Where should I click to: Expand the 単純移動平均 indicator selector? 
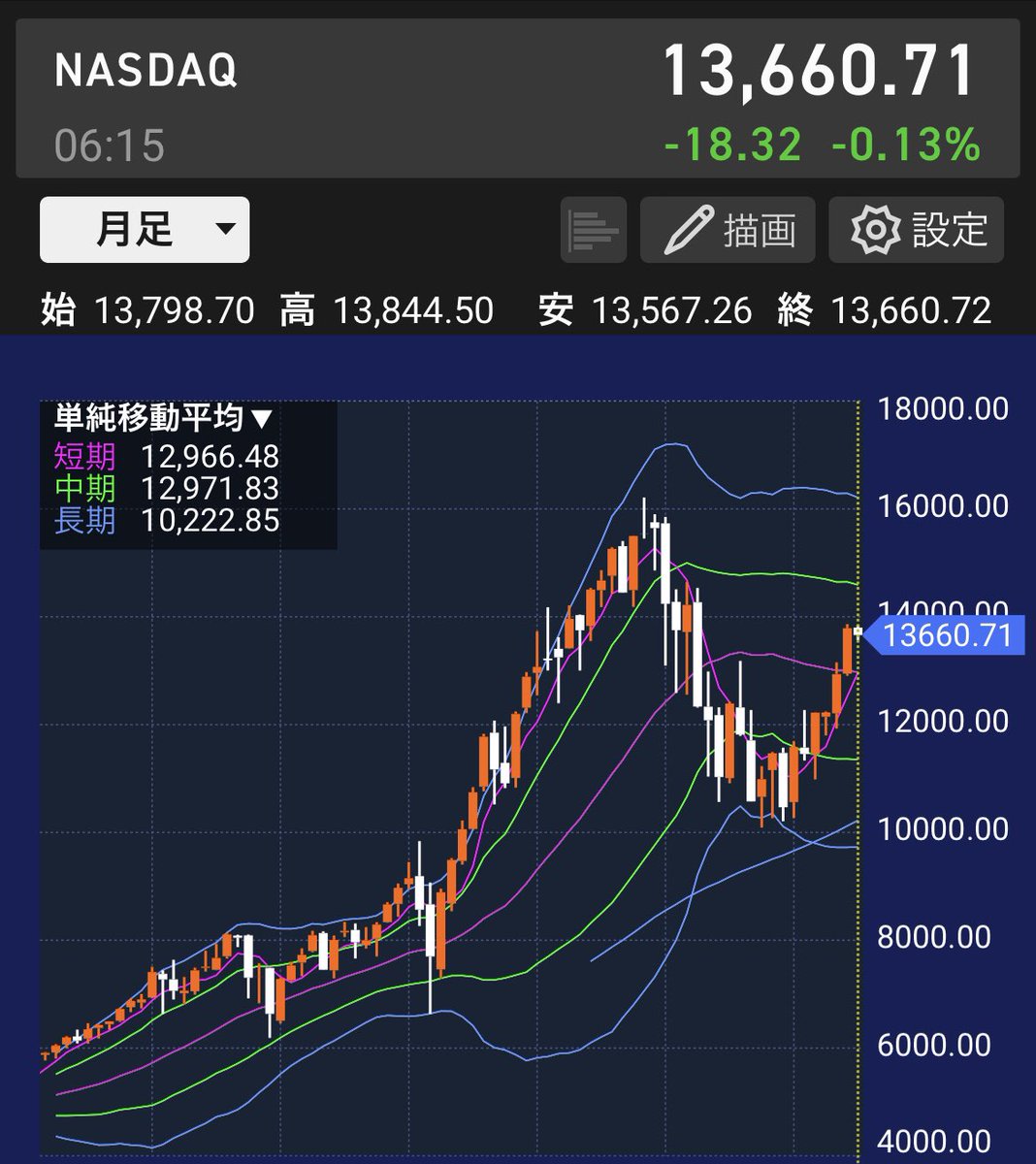[x=163, y=419]
